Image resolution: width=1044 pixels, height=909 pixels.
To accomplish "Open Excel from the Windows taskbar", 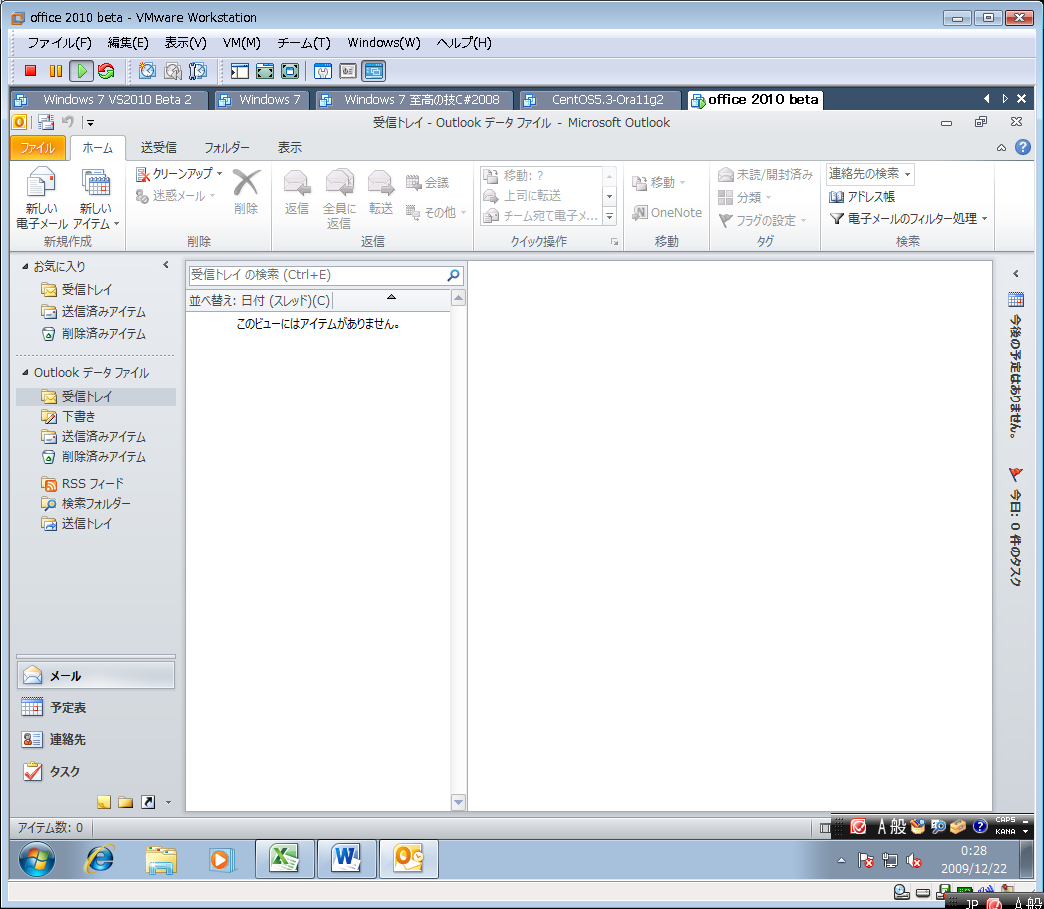I will click(285, 858).
